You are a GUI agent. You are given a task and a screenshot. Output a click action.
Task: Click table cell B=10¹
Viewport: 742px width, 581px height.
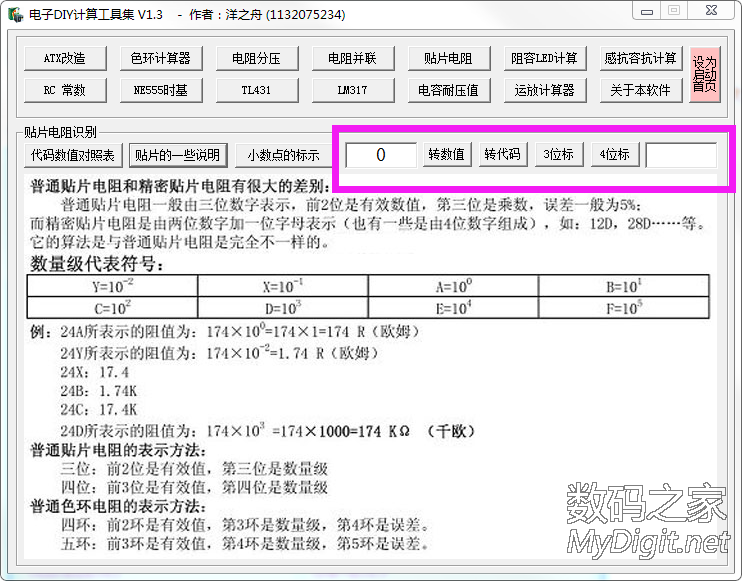coord(624,286)
